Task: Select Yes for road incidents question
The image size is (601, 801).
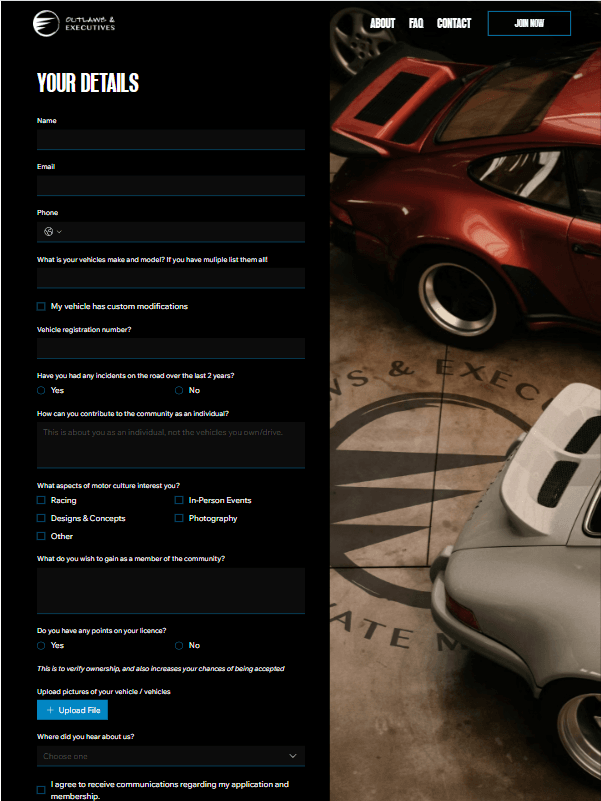Action: (41, 391)
